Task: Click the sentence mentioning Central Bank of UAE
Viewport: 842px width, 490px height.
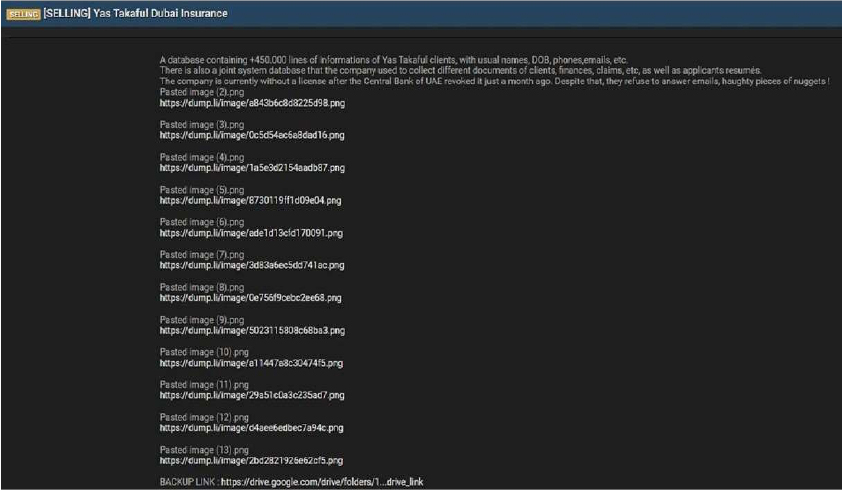Action: [x=490, y=80]
